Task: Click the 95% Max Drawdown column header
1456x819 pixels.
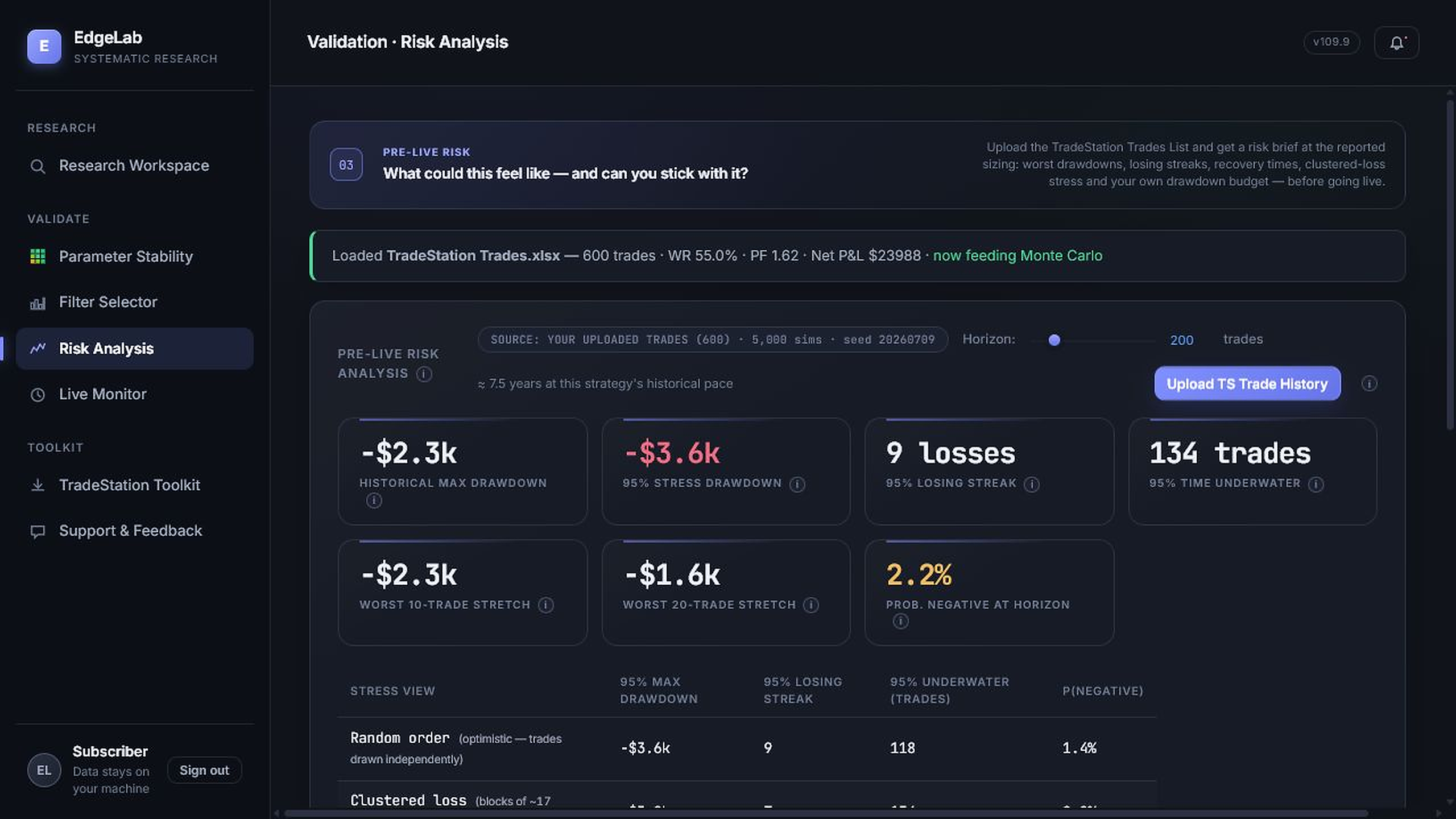Action: 659,690
